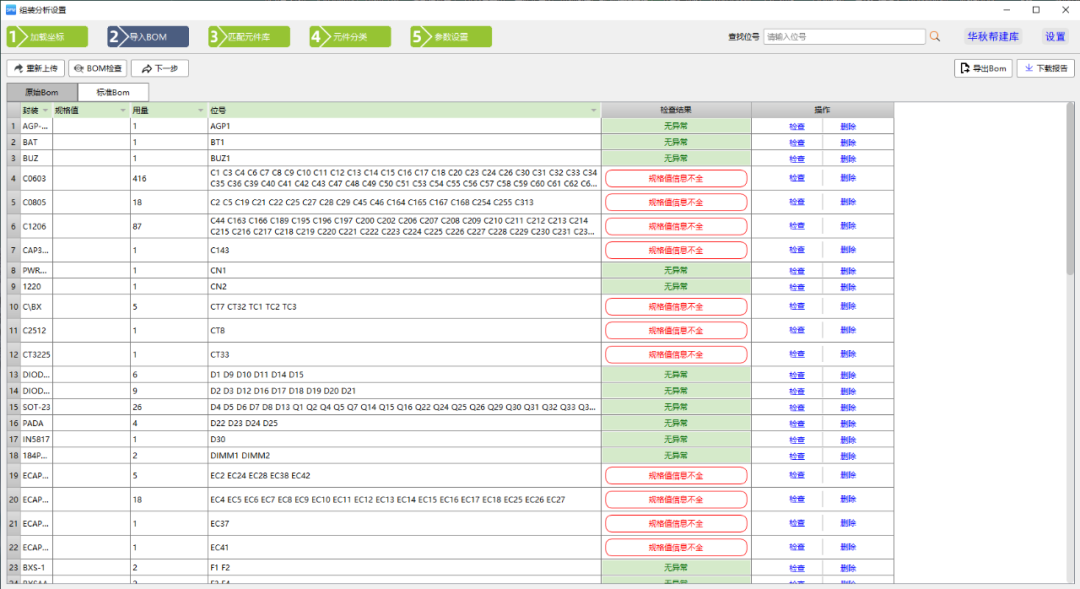Click 规格值信息不全 warning in the C143 row
Screen dimensions: 1080x589
click(676, 250)
